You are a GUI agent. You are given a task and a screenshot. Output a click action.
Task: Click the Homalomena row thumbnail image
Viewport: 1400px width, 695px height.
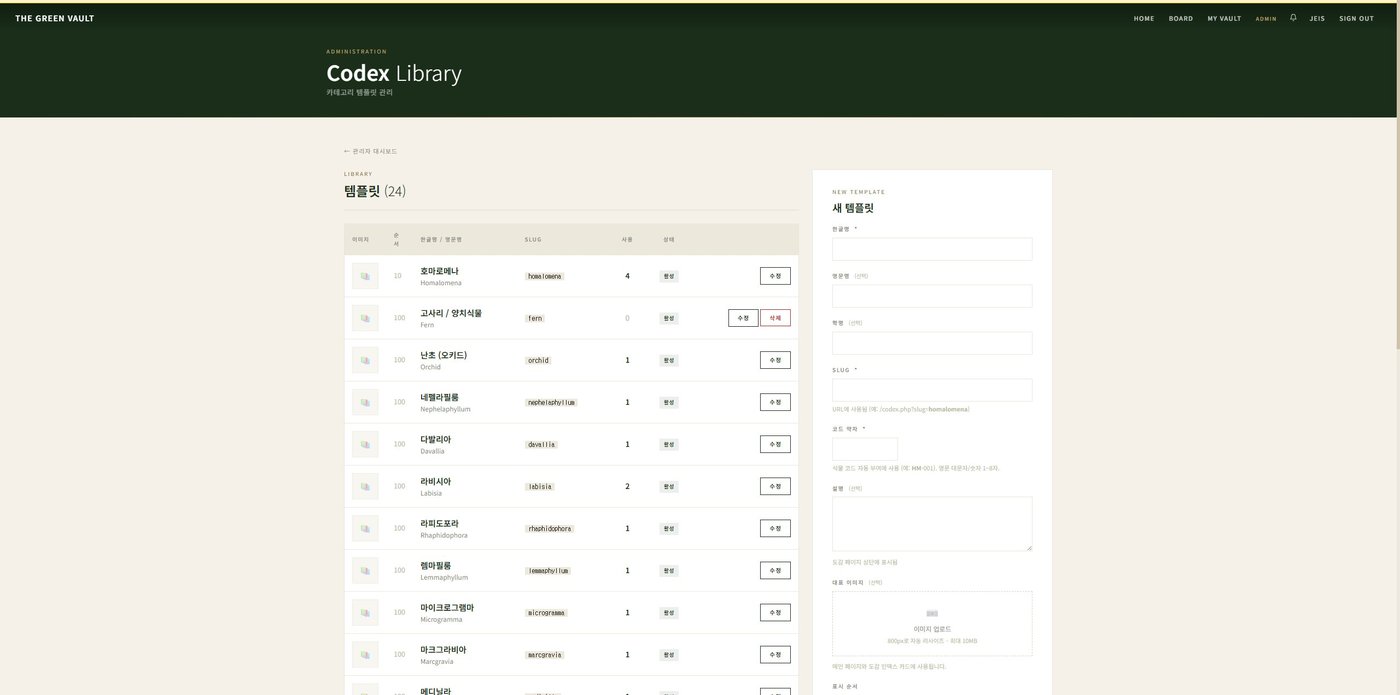click(x=365, y=276)
